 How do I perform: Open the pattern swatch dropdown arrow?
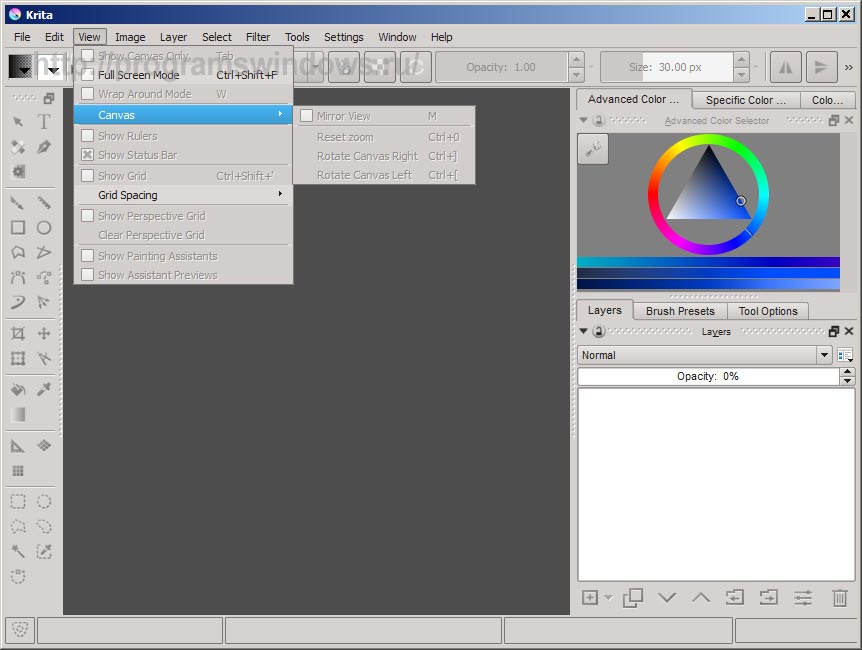coord(53,70)
